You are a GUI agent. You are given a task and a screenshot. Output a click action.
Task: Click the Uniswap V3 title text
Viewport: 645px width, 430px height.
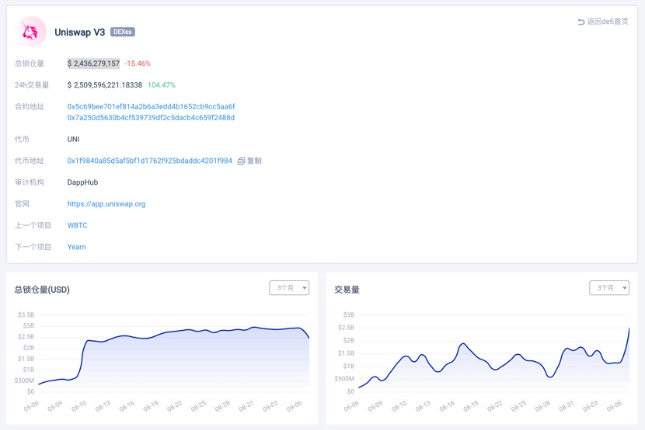click(80, 32)
